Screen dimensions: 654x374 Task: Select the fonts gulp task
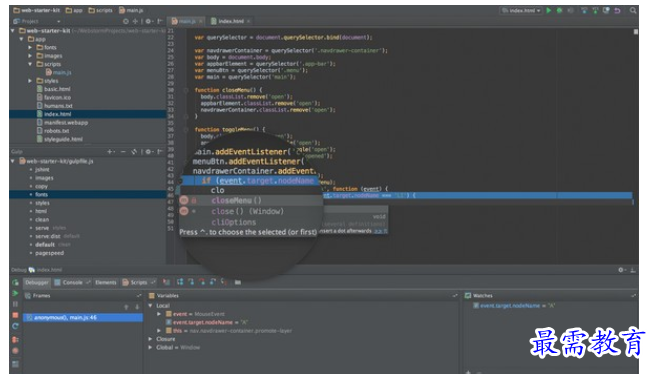(x=88, y=195)
